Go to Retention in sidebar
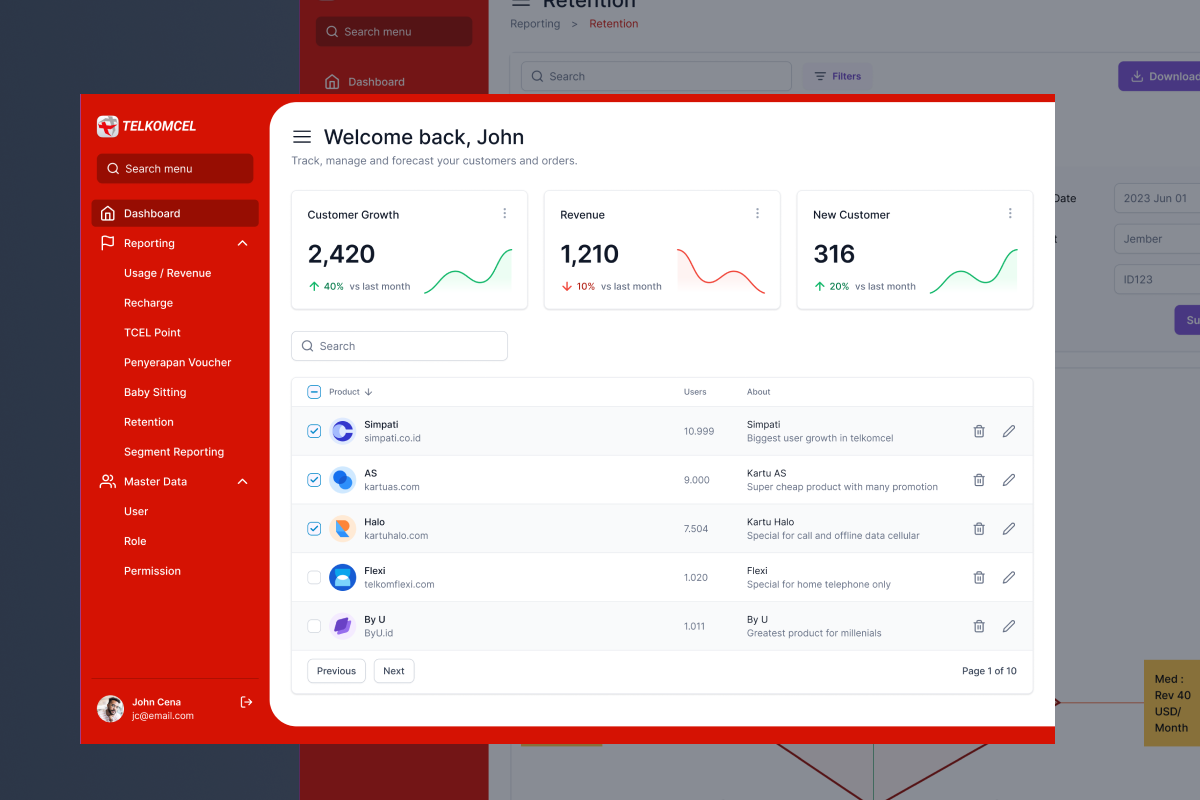Screen dimensions: 1200x800 149,422
